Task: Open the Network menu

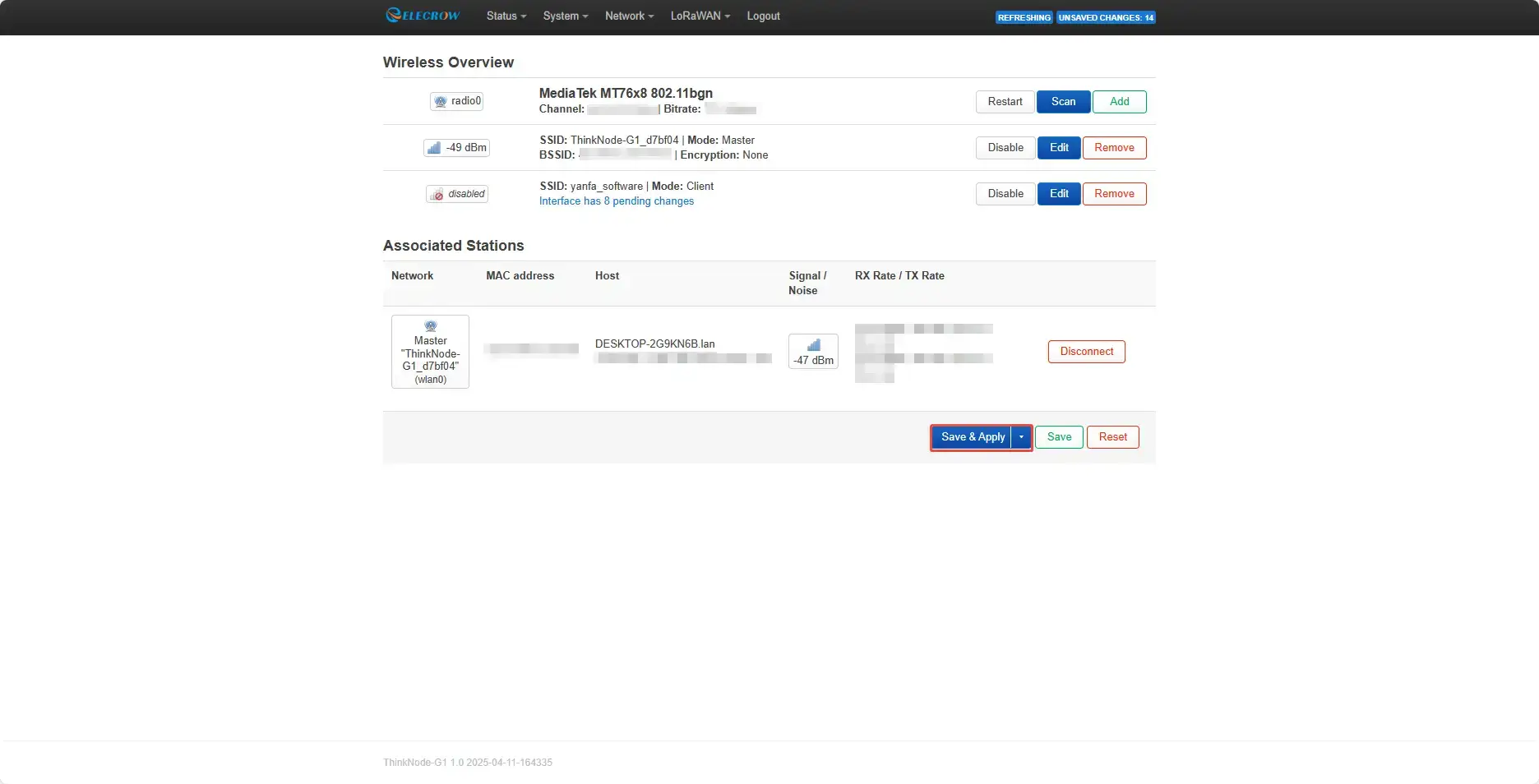Action: point(629,16)
